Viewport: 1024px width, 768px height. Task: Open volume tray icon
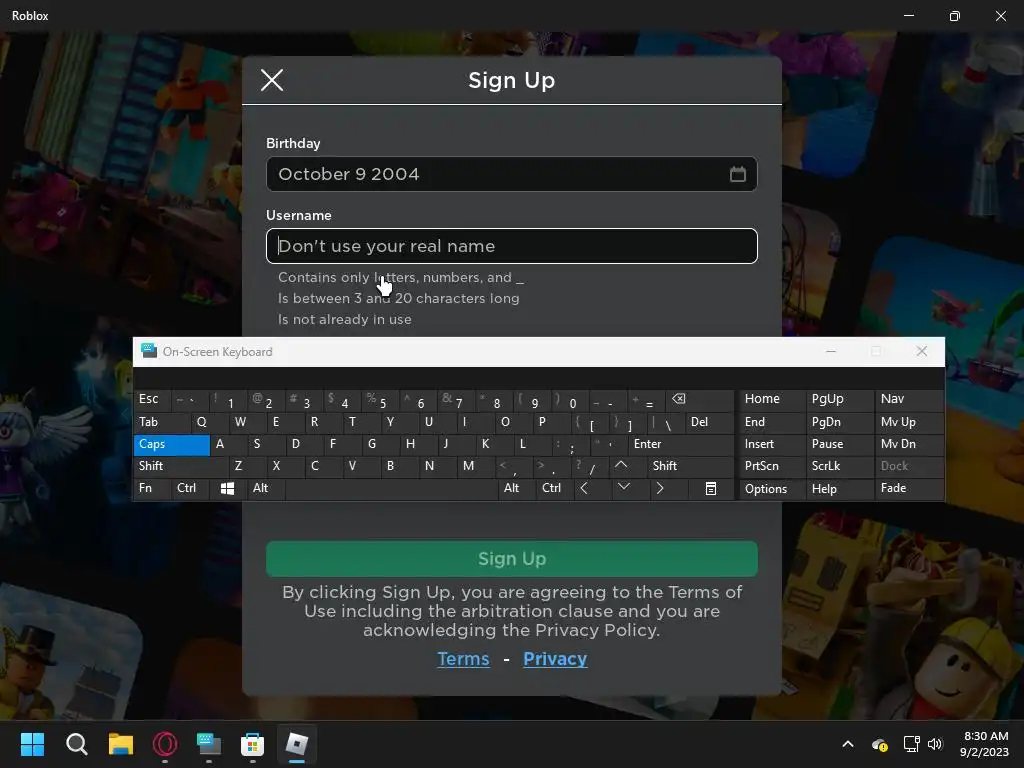coord(935,744)
